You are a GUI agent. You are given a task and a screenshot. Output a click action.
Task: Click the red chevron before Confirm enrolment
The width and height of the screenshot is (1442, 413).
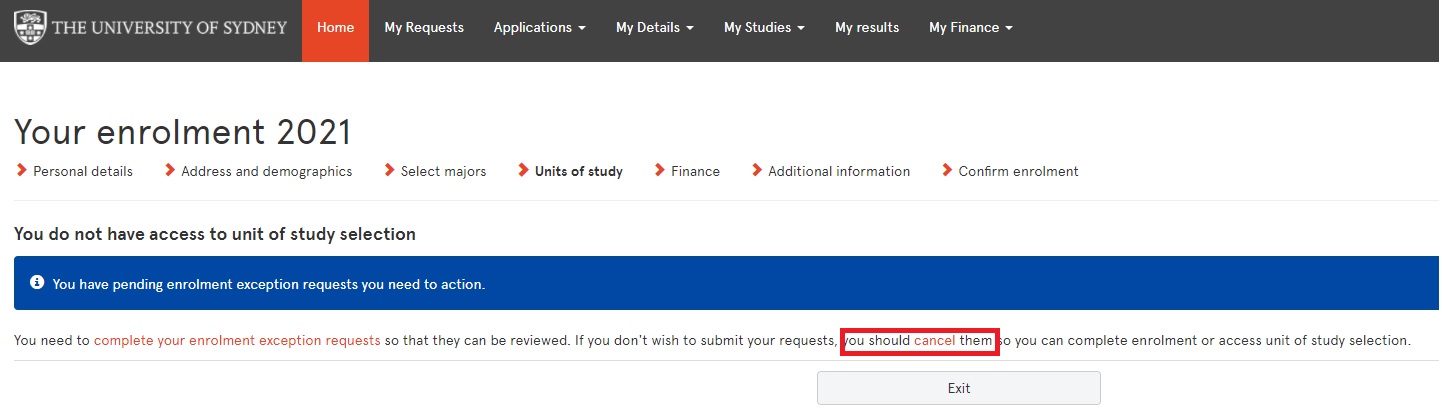(x=947, y=171)
